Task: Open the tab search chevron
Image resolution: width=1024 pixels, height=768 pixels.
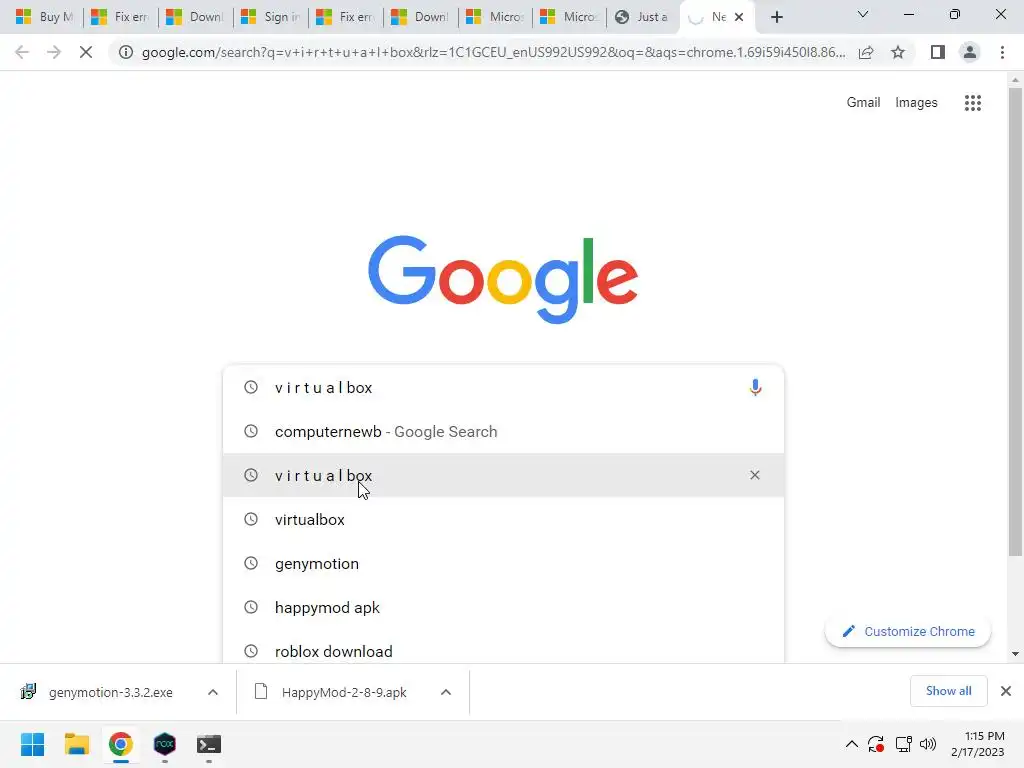Action: coord(863,14)
